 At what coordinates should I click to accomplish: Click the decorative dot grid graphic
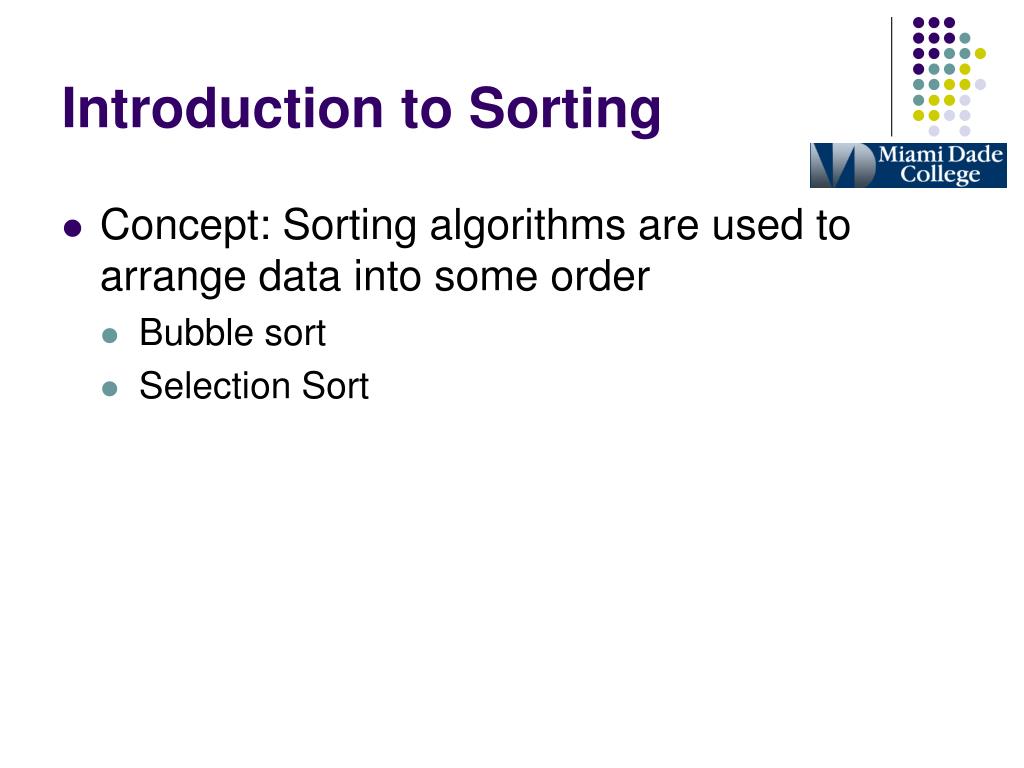click(x=948, y=76)
